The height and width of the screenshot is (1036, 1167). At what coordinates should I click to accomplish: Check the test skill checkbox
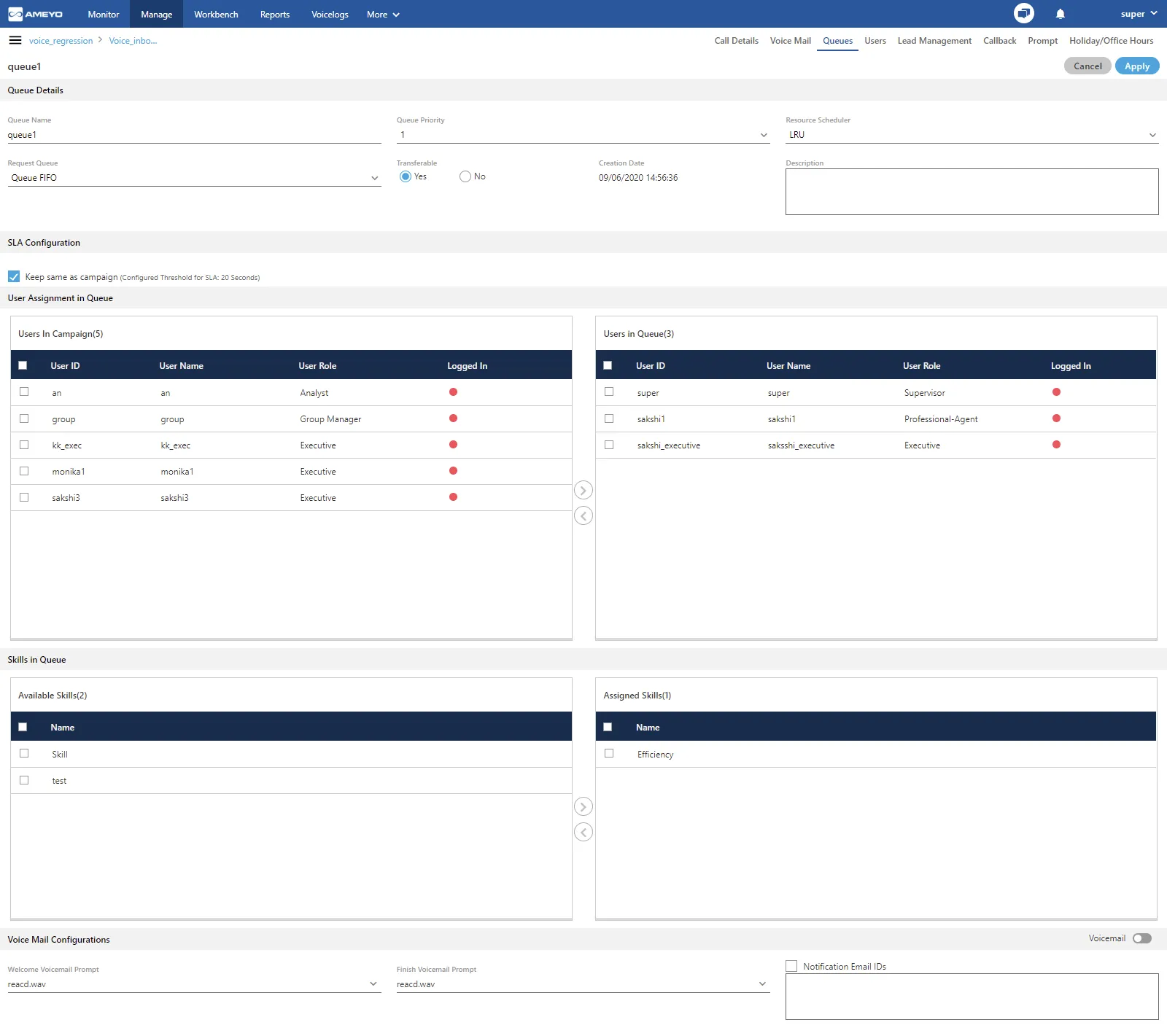click(x=24, y=780)
